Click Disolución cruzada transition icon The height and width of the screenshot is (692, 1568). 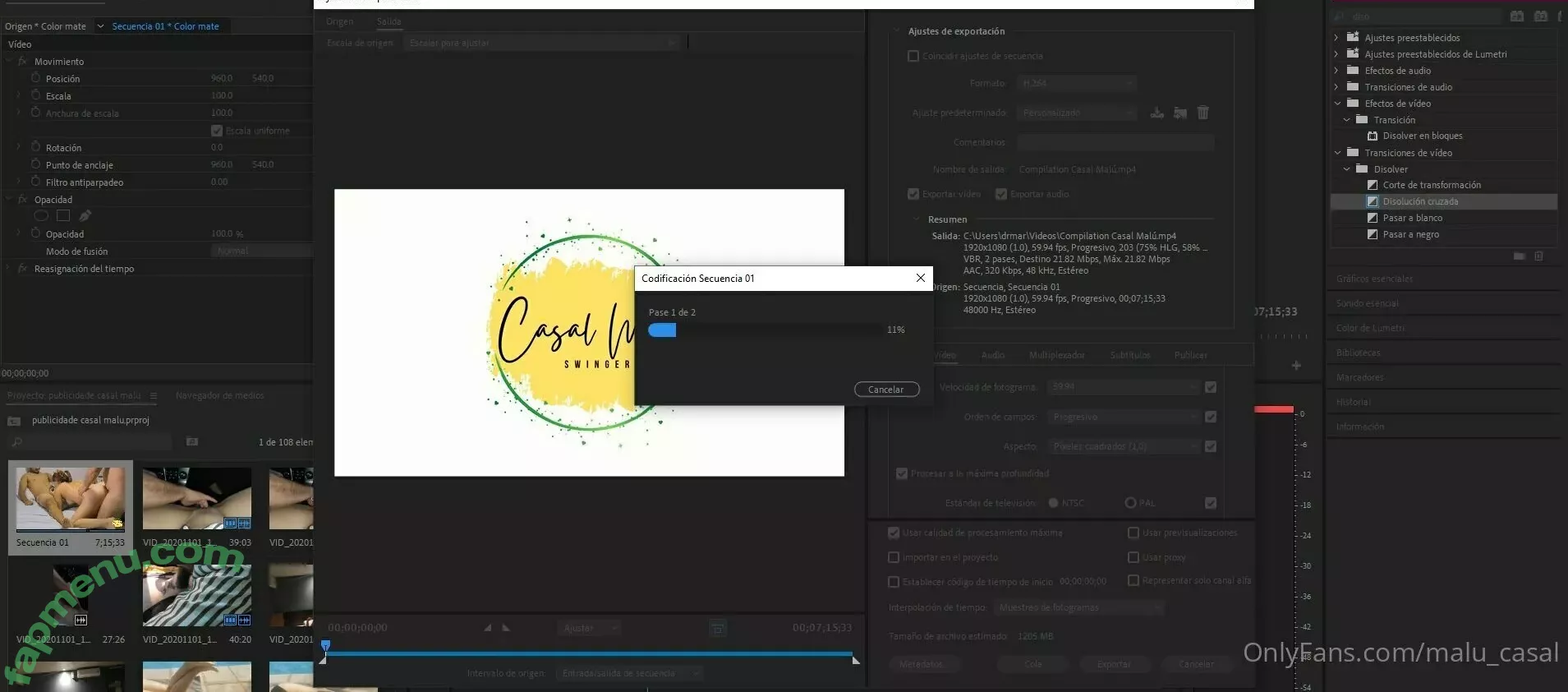tap(1373, 201)
